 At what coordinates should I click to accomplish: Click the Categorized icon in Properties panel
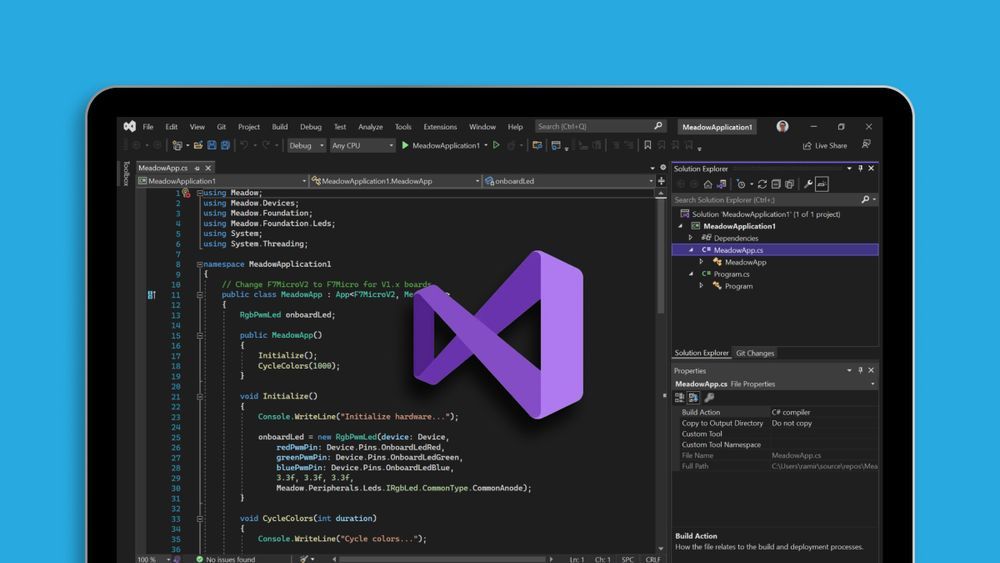[x=680, y=398]
